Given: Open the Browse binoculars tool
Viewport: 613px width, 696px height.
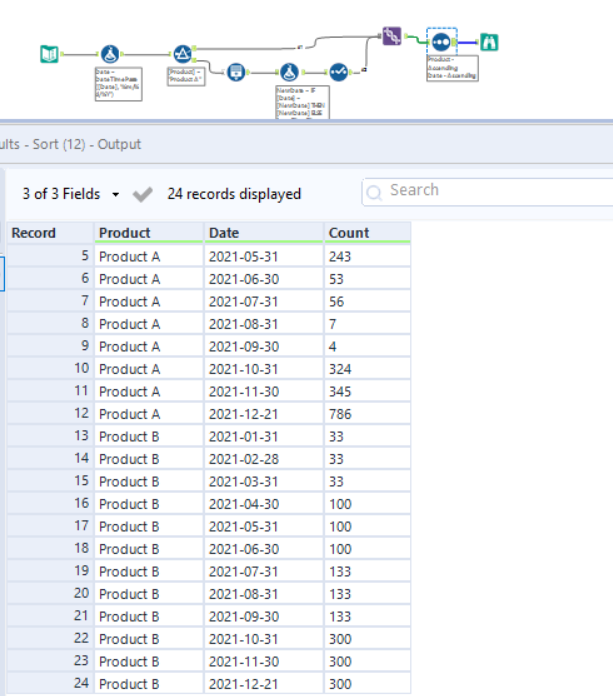Looking at the screenshot, I should click(489, 42).
